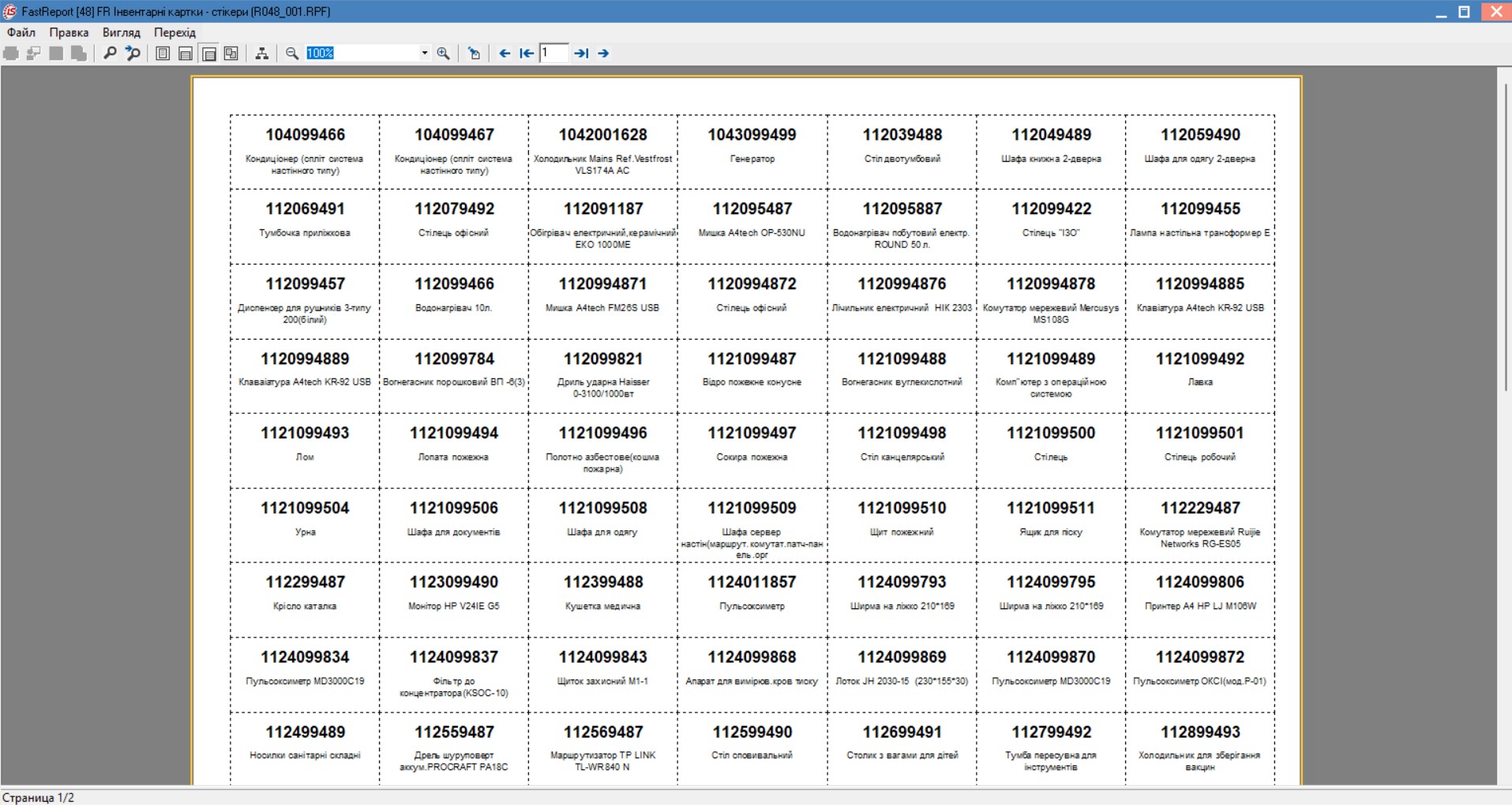Click Стіл сповивальний label

click(752, 756)
